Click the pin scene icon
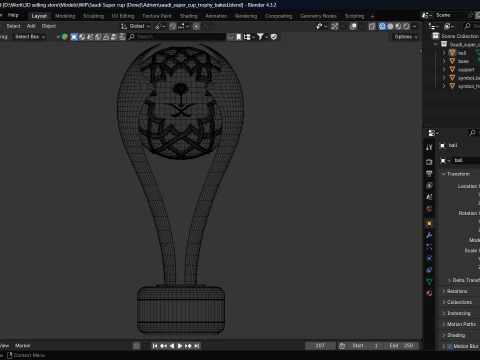This screenshot has width=480, height=360. tap(470, 15)
